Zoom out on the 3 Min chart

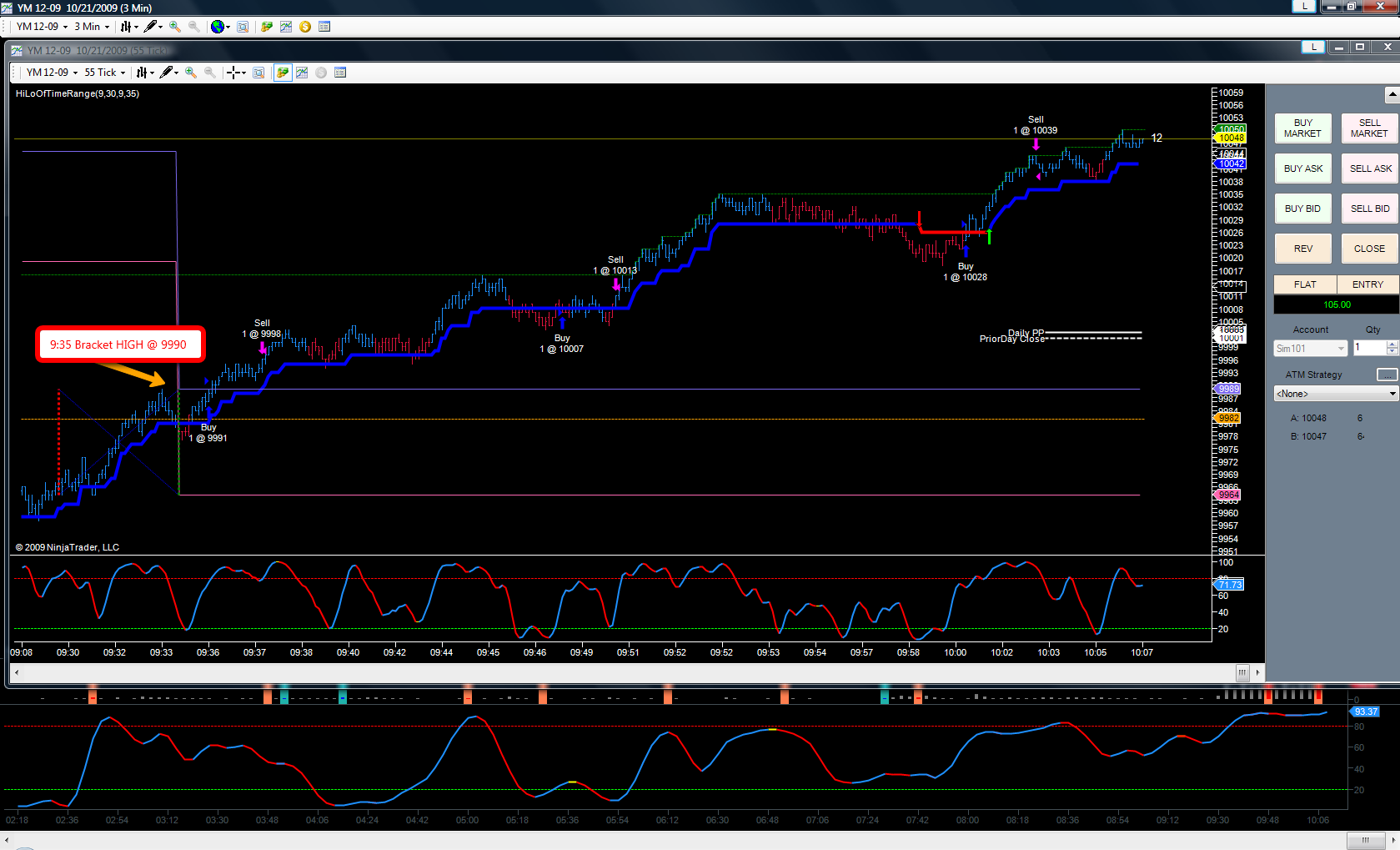194,27
